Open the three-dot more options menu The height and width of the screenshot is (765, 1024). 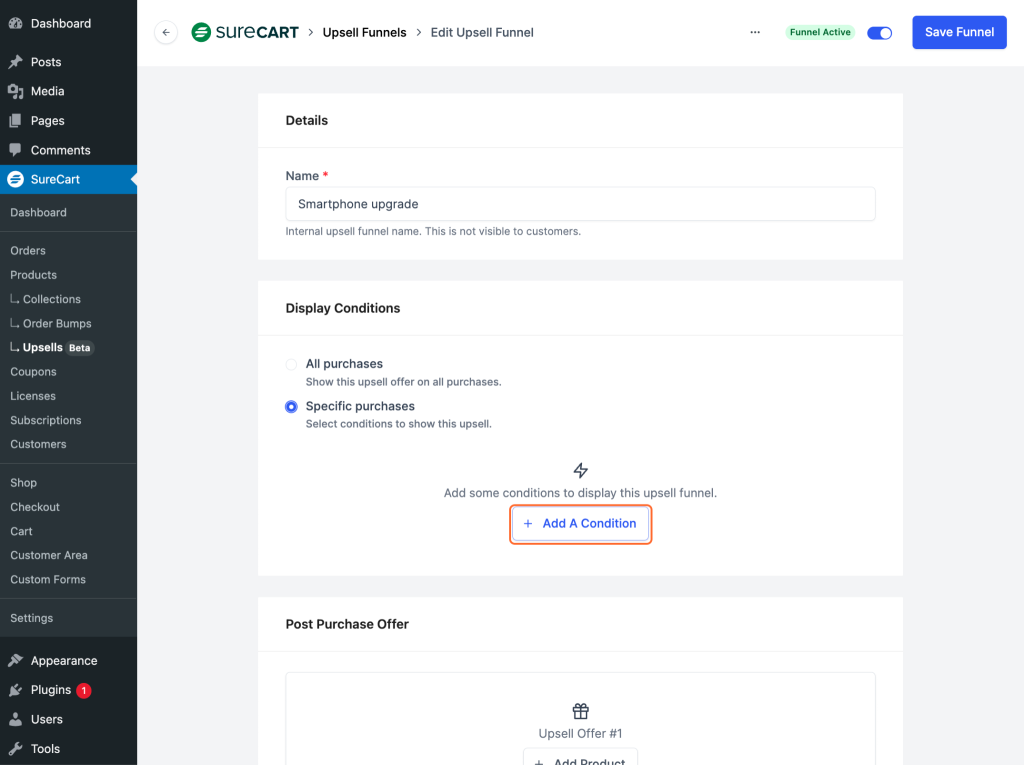(x=755, y=32)
